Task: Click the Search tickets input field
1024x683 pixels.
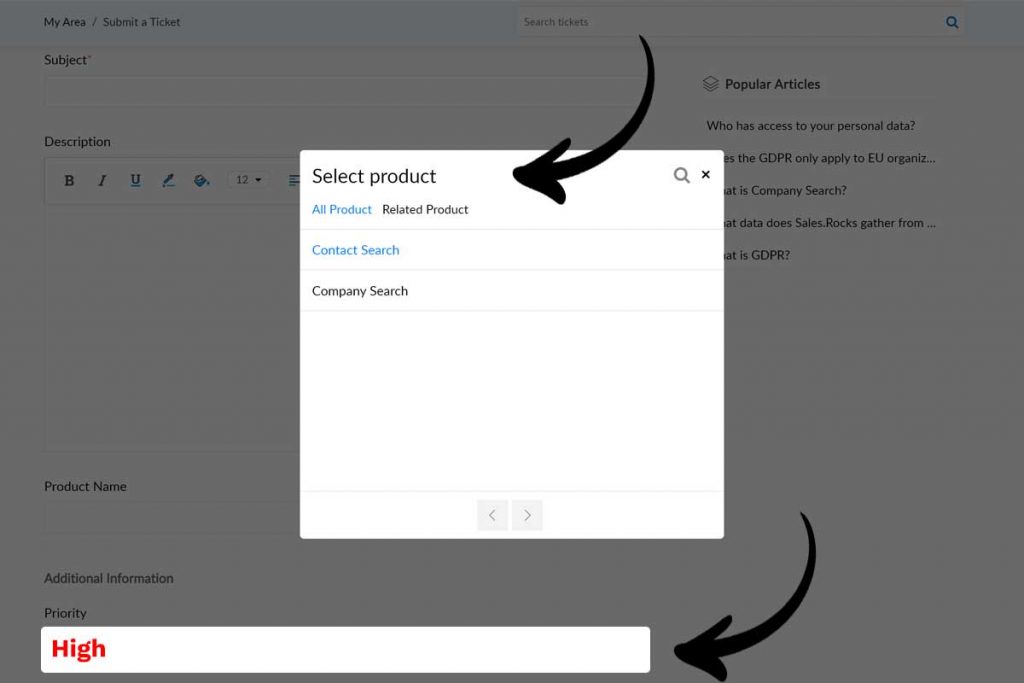Action: click(730, 22)
